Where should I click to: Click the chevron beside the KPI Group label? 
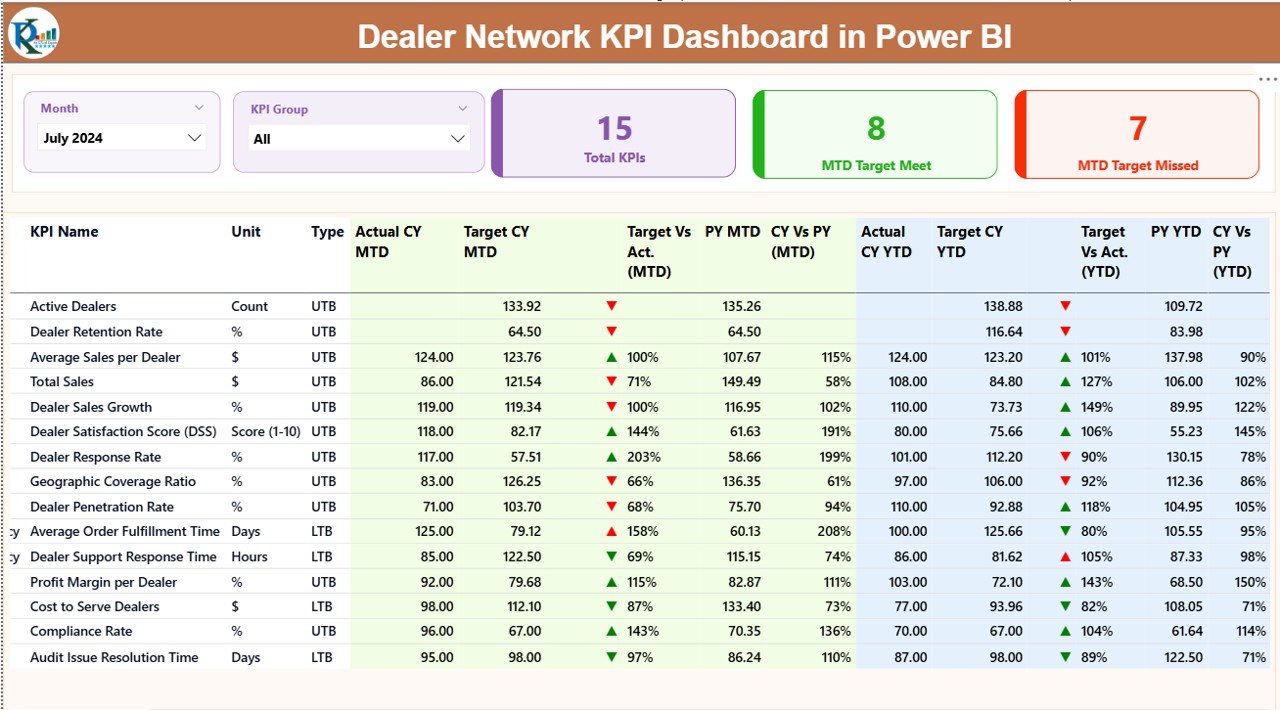pos(461,107)
